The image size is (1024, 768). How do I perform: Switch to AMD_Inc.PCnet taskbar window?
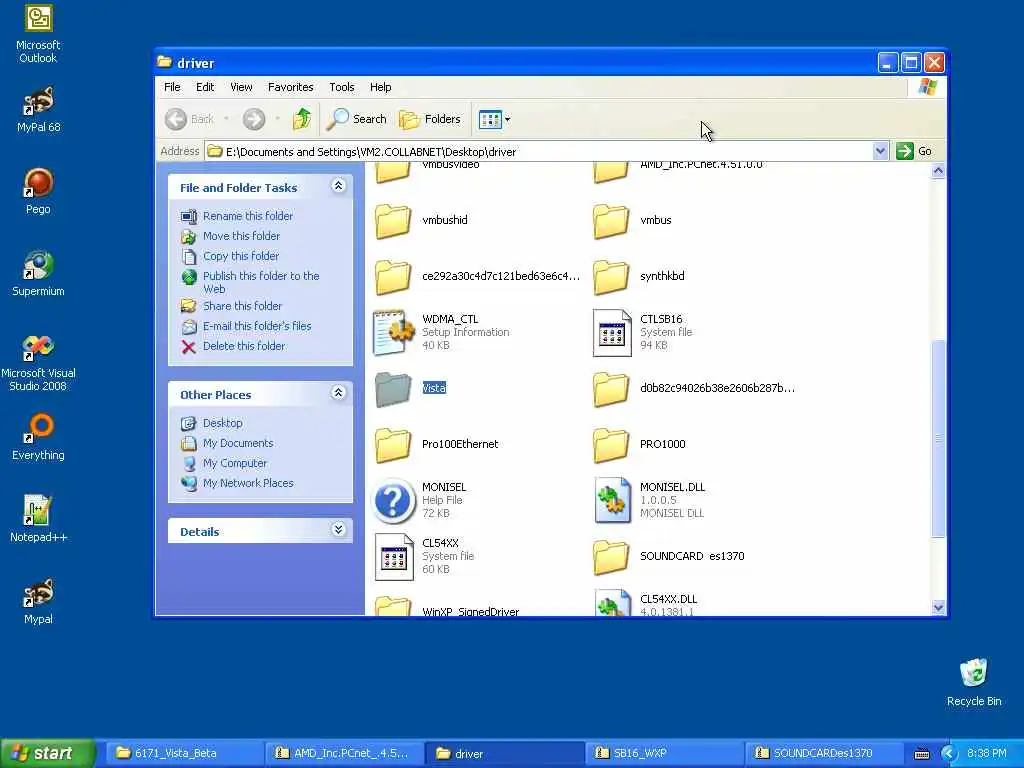click(344, 753)
